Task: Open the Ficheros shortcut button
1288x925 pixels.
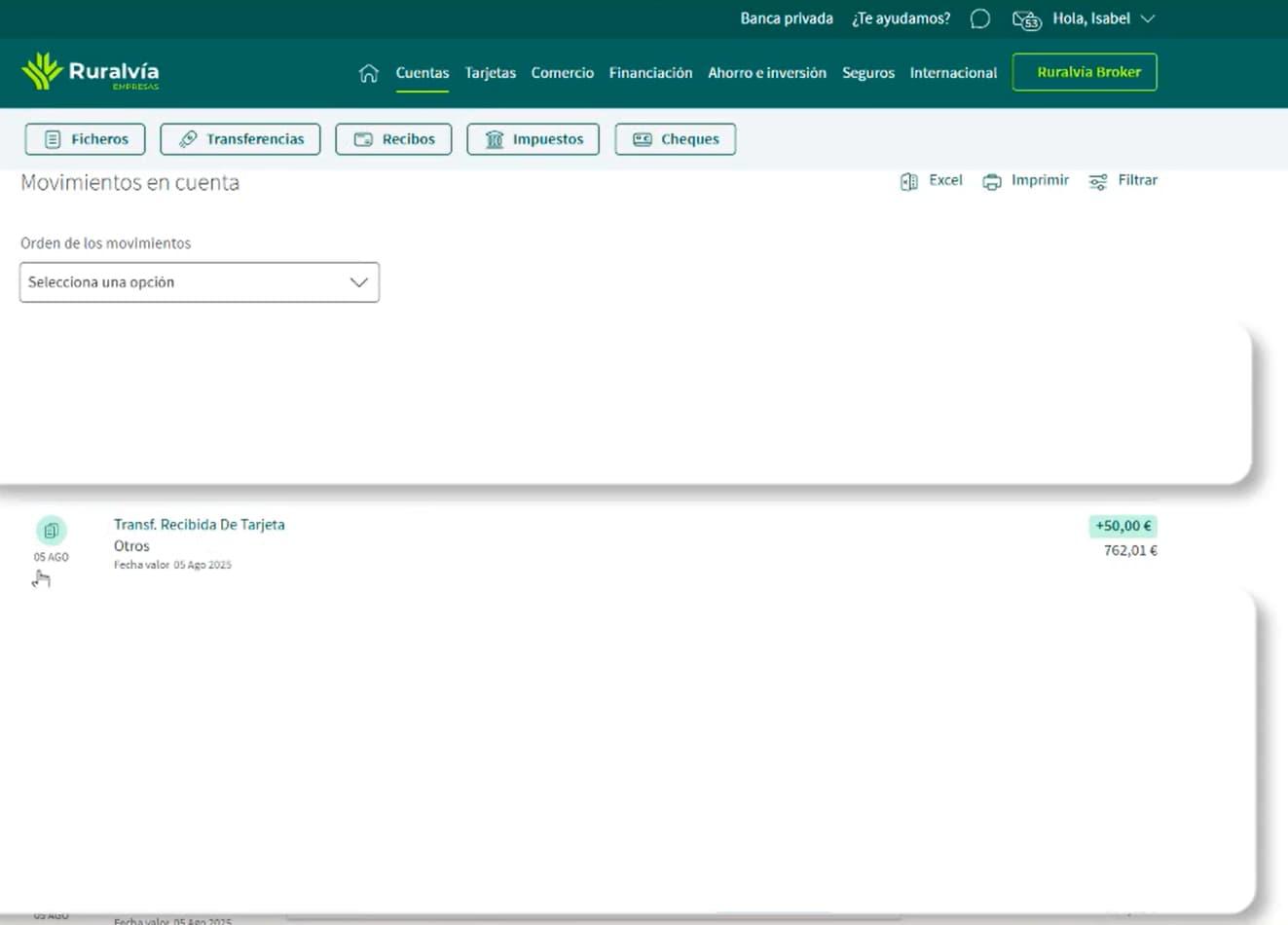Action: [85, 139]
